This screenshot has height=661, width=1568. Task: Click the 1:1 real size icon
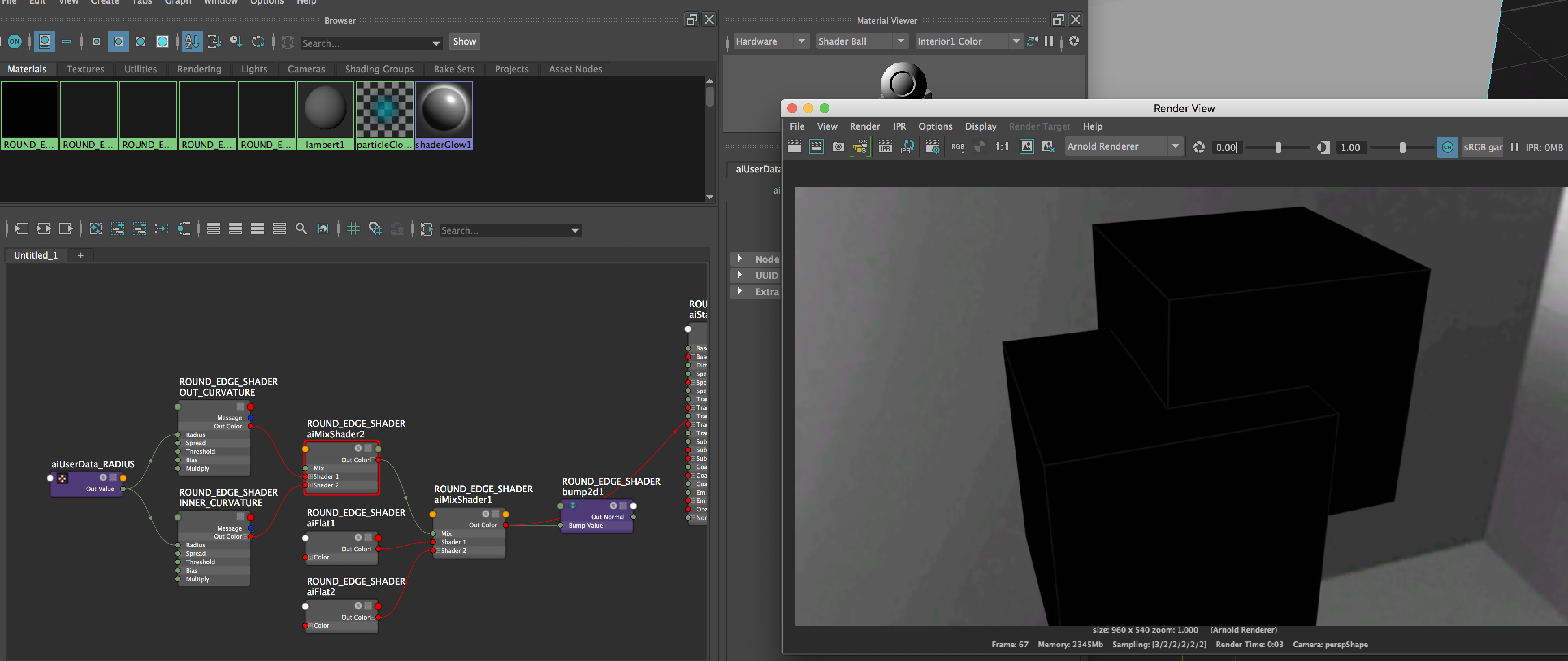pyautogui.click(x=1001, y=147)
